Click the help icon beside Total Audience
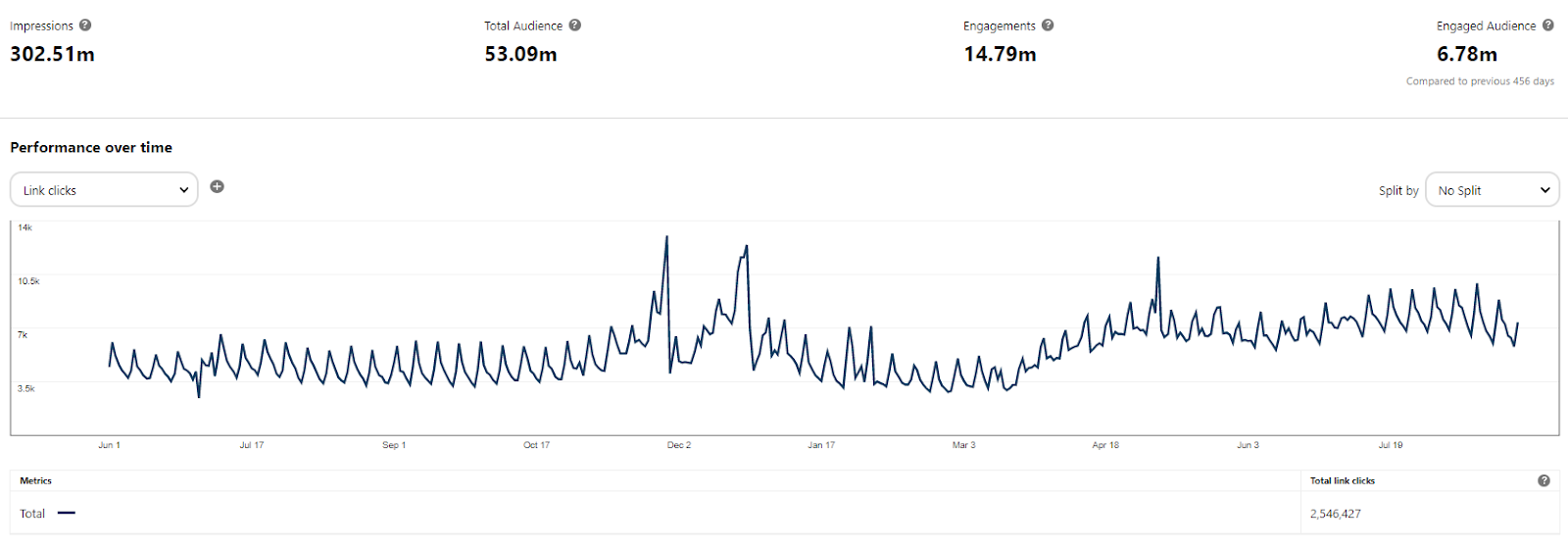 (575, 25)
